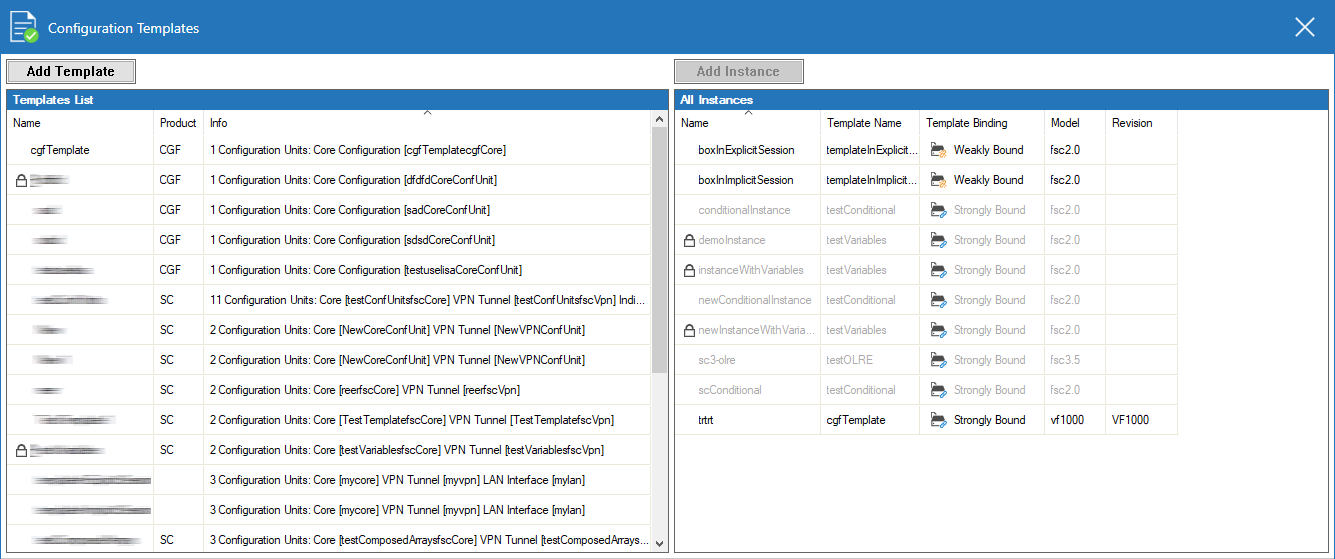Click templateInExplicit... template name cell

[870, 150]
